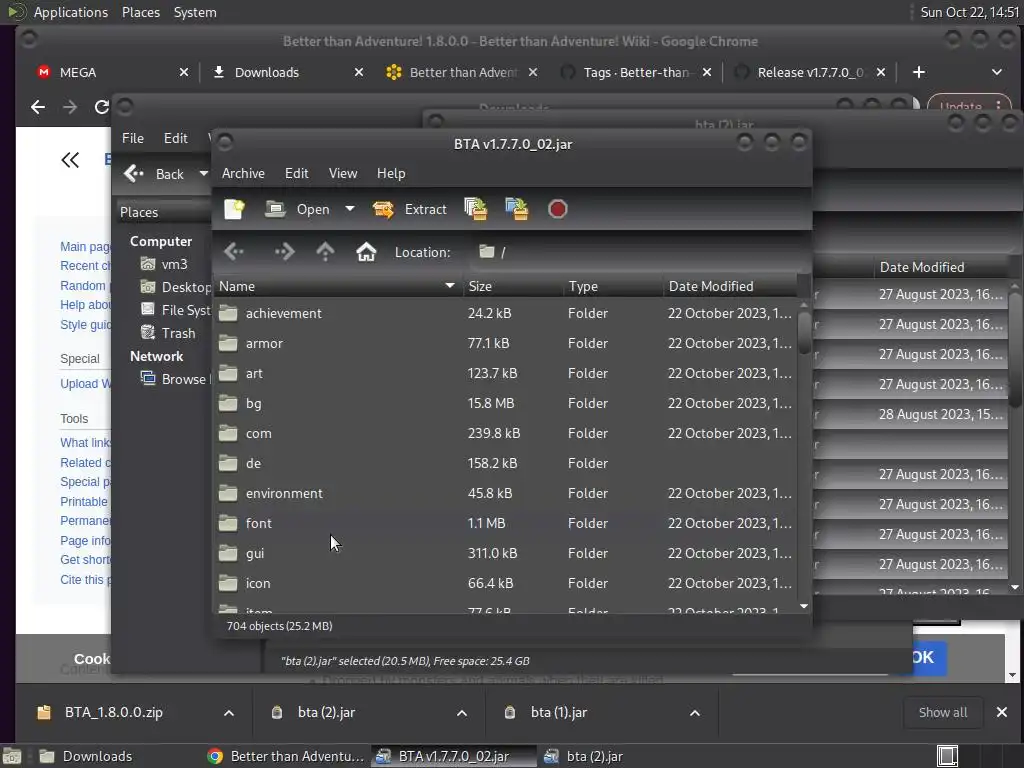Sort archive by Date Modified column header

[x=730, y=286]
